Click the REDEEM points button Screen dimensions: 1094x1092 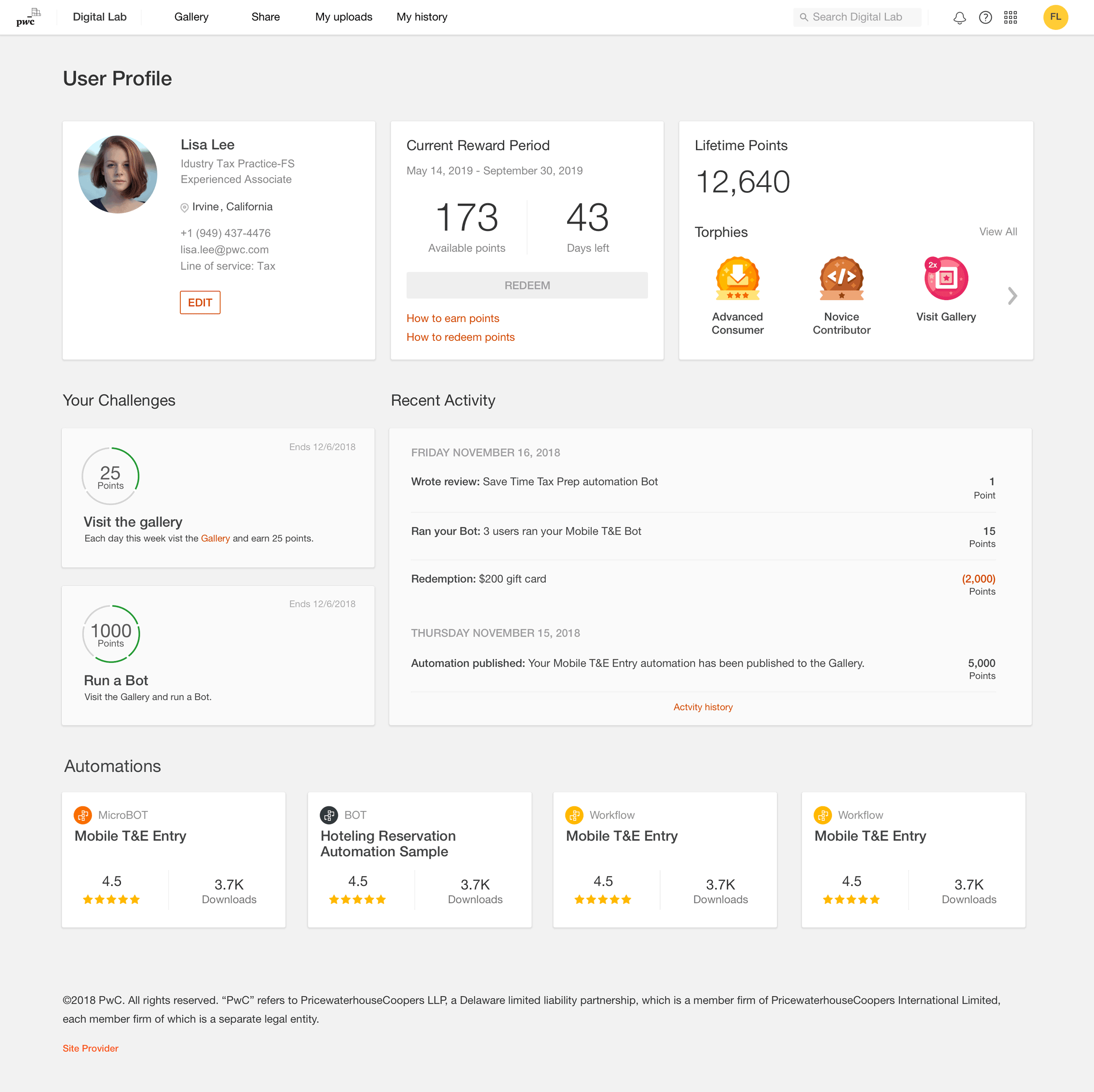coord(526,285)
